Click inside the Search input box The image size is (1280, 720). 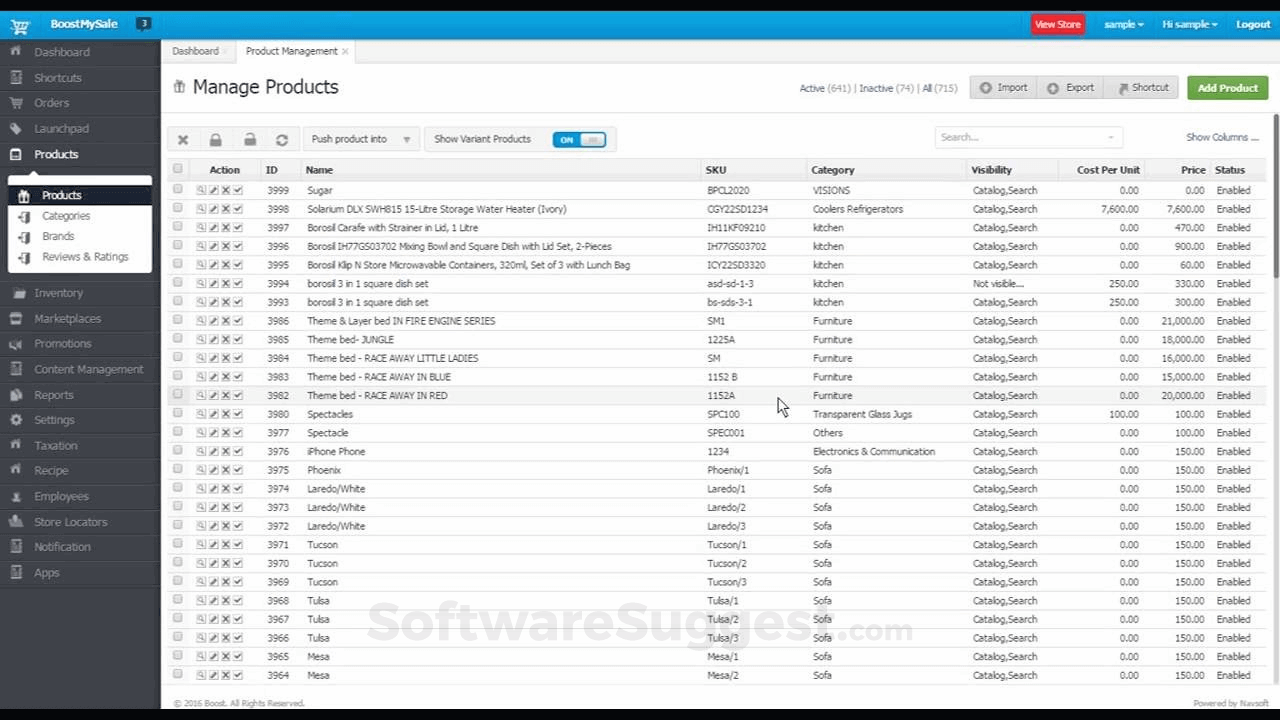tap(1010, 136)
